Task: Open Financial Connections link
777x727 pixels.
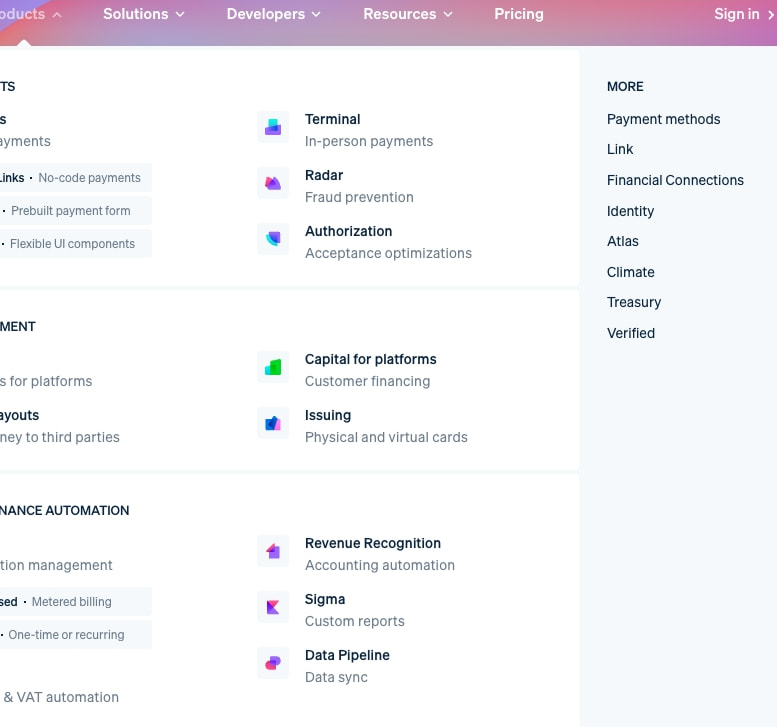Action: point(675,180)
